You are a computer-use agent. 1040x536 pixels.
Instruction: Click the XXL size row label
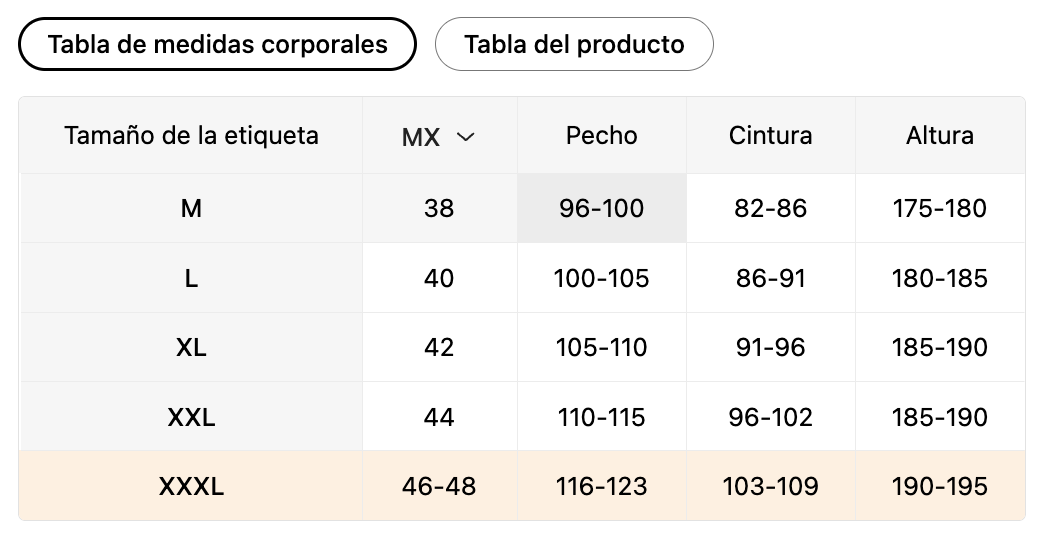click(x=191, y=417)
